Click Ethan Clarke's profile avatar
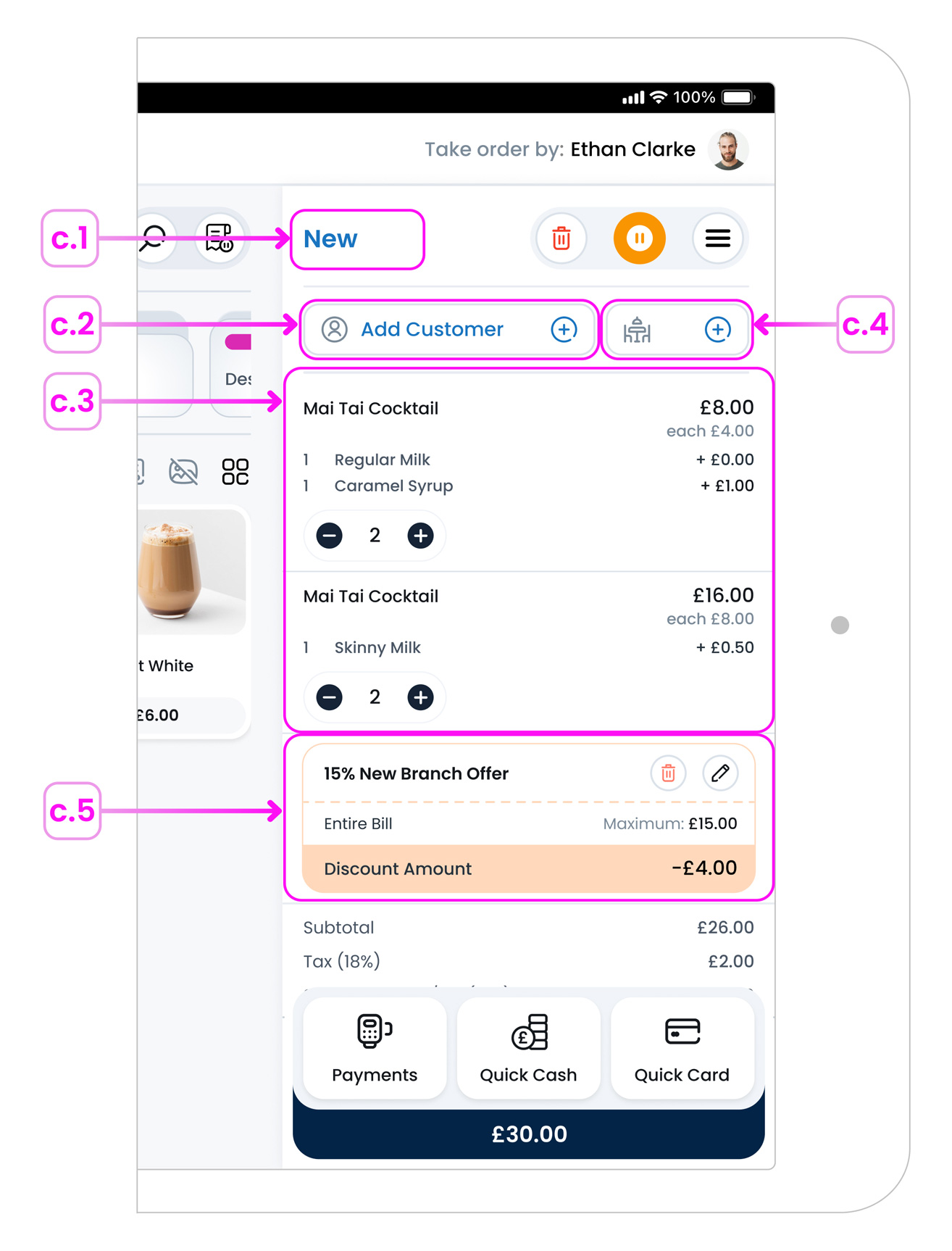Viewport: 952px width, 1251px height. tap(728, 150)
